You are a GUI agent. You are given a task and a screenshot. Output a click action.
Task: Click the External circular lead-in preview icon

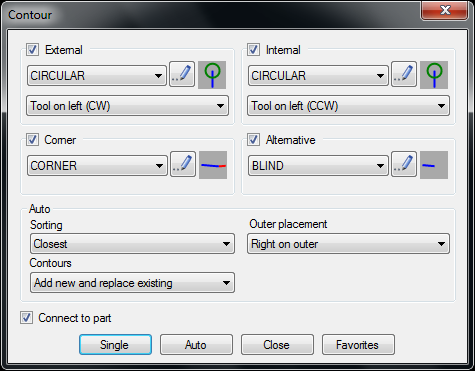(212, 75)
